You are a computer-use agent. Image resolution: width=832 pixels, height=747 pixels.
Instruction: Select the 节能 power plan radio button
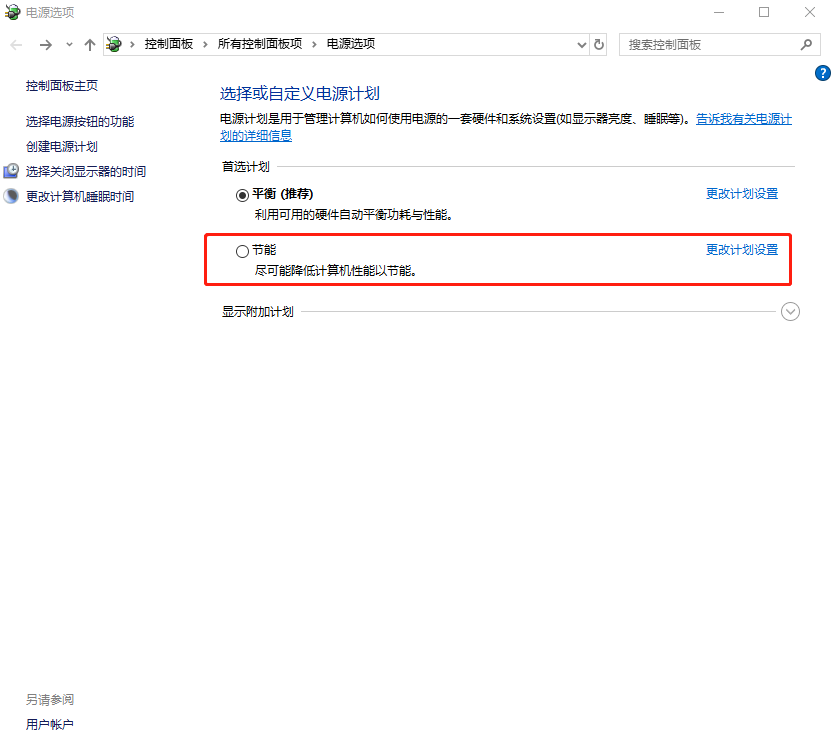[242, 252]
